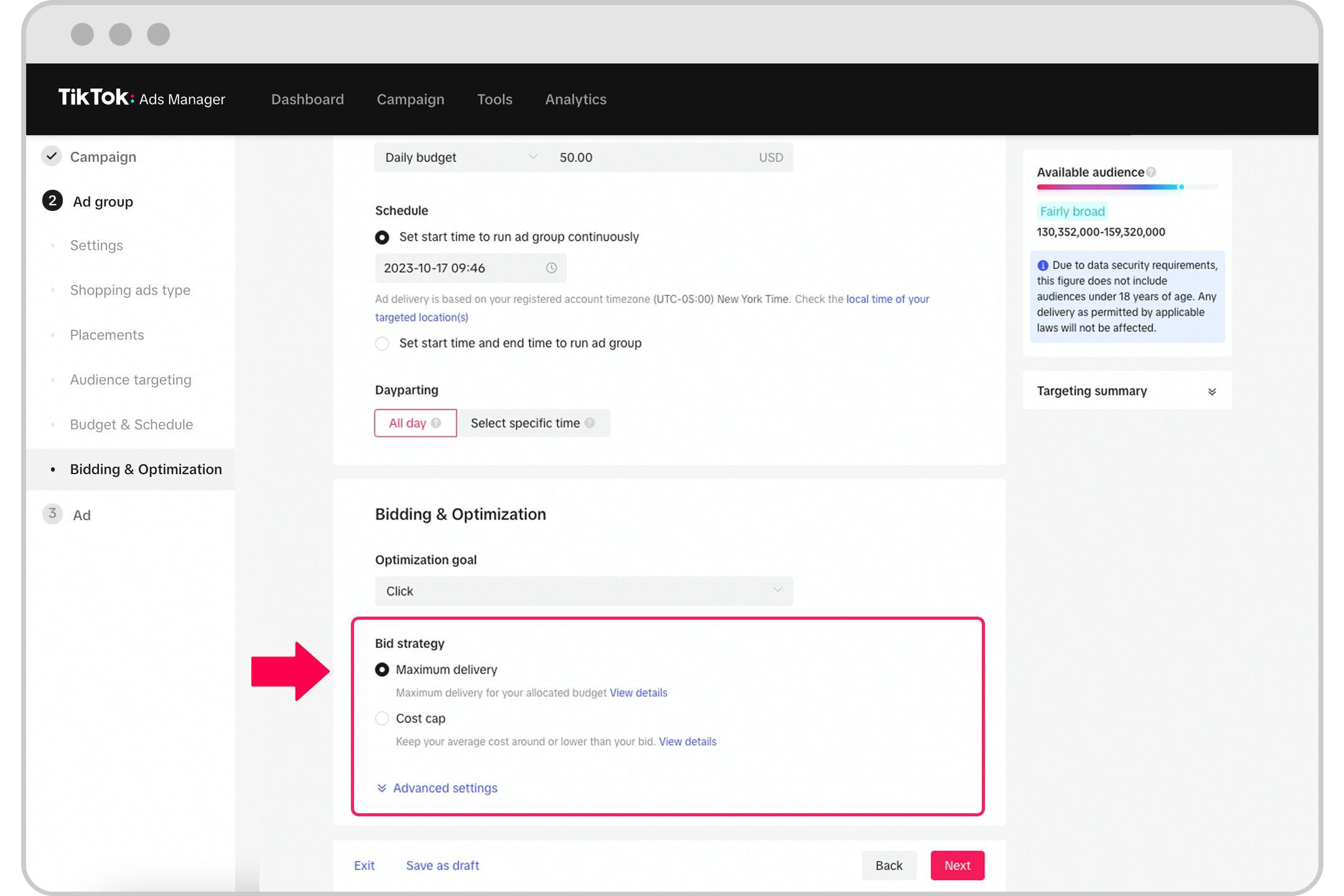Choose set start and end time option
Image resolution: width=1344 pixels, height=896 pixels.
(382, 343)
